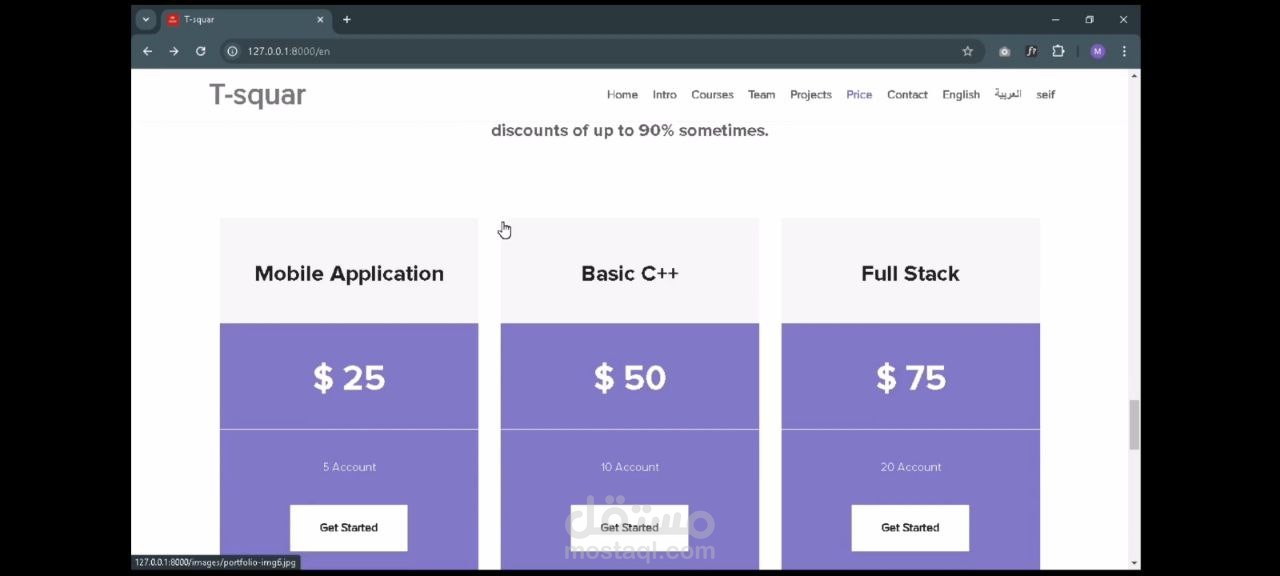Click the scrollbar down arrow
Screen dimensions: 1280x576
1134,562
